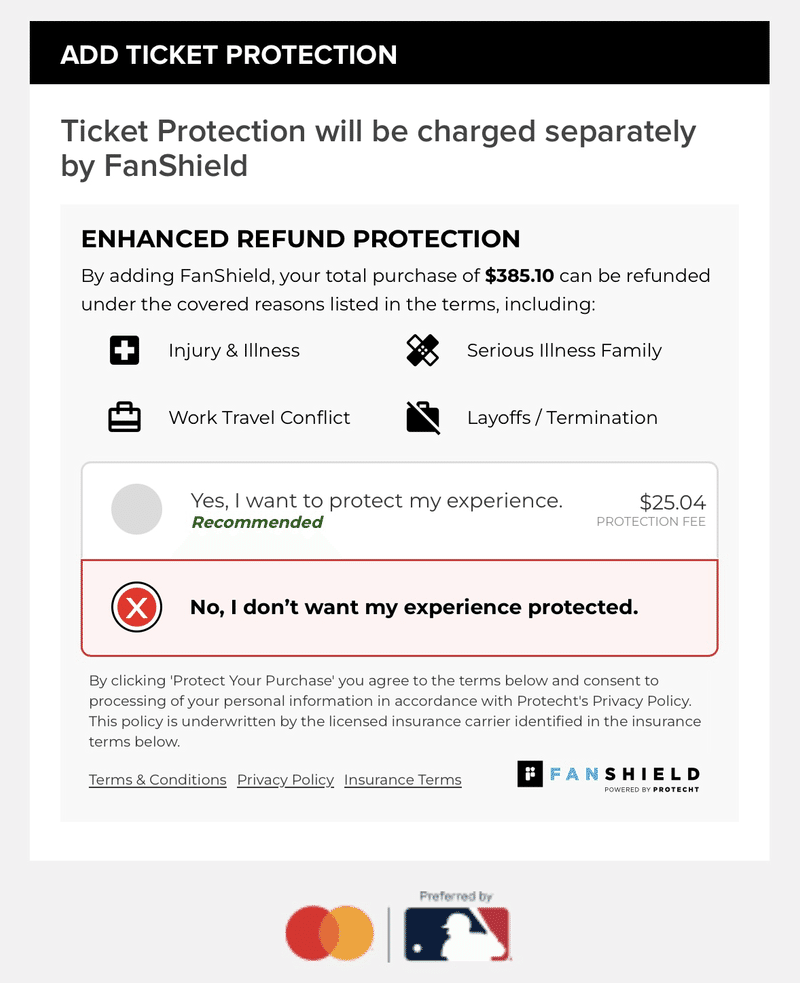Click the Work Travel Conflict briefcase icon
Screen dimensions: 800x983
(124, 417)
